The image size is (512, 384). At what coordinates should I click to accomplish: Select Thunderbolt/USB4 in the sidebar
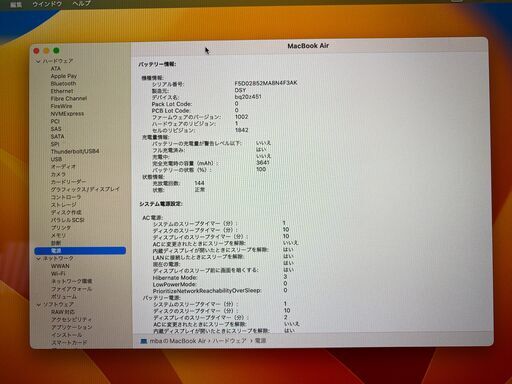[x=75, y=151]
